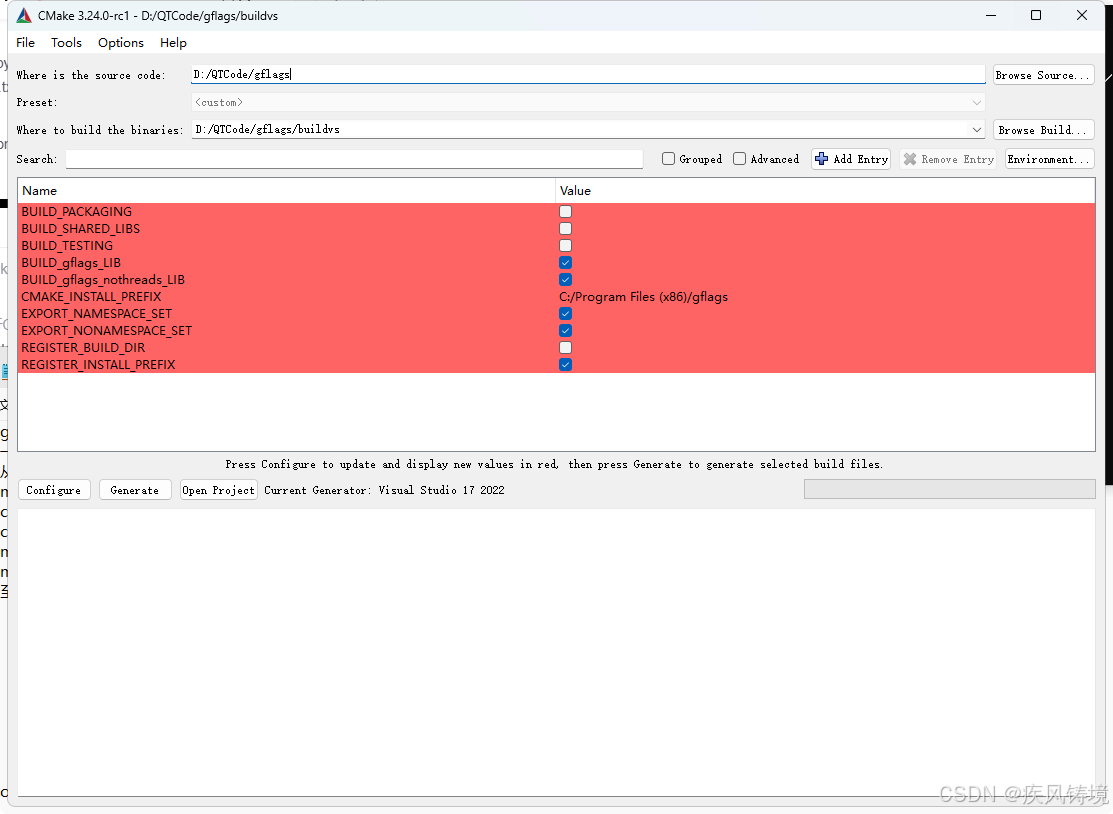Screen dimensions: 1113x814
Task: Enable REGISTER_BUILD_DIR checkbox
Action: (x=566, y=348)
